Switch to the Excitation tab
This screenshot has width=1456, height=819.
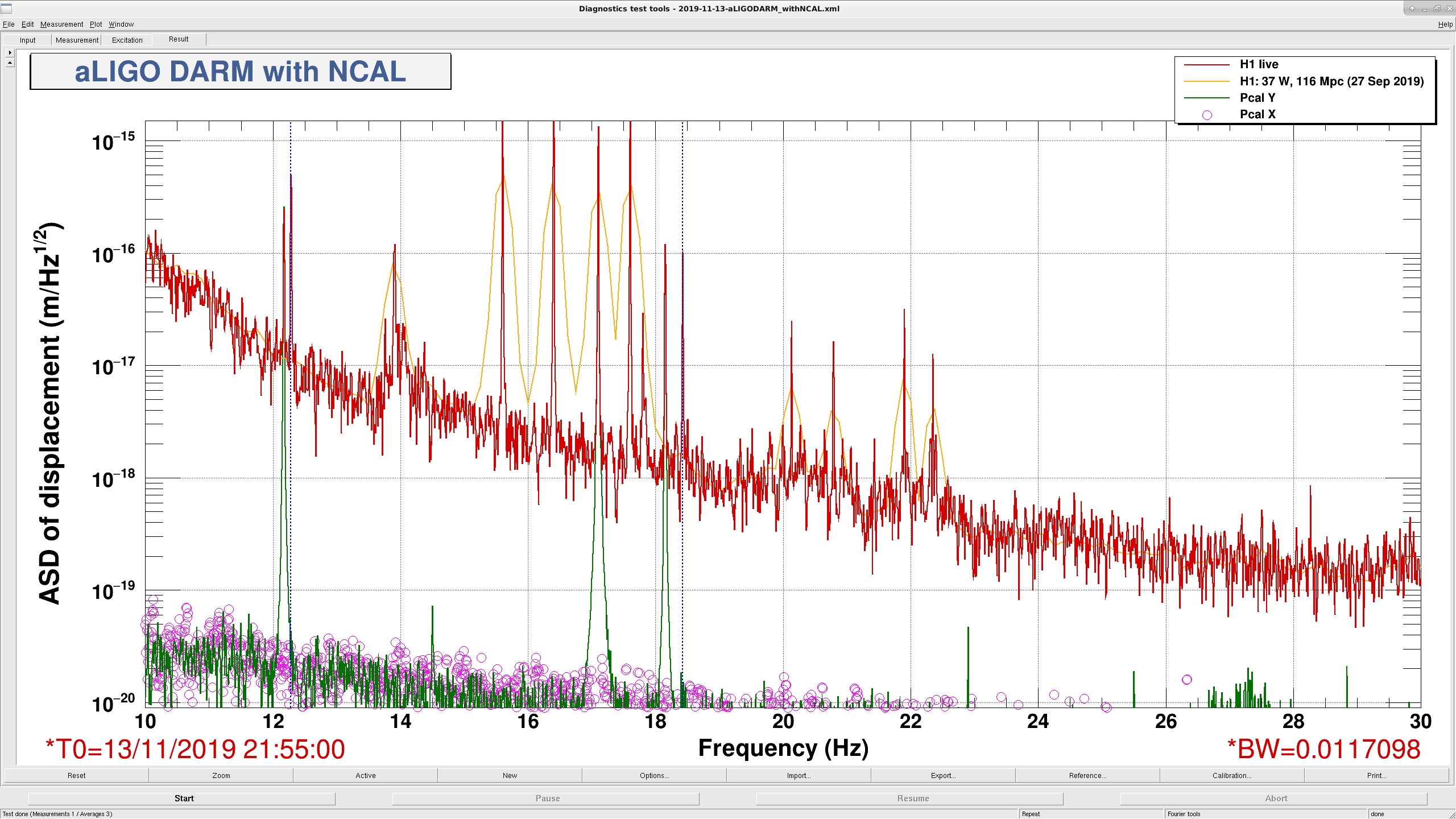point(127,40)
